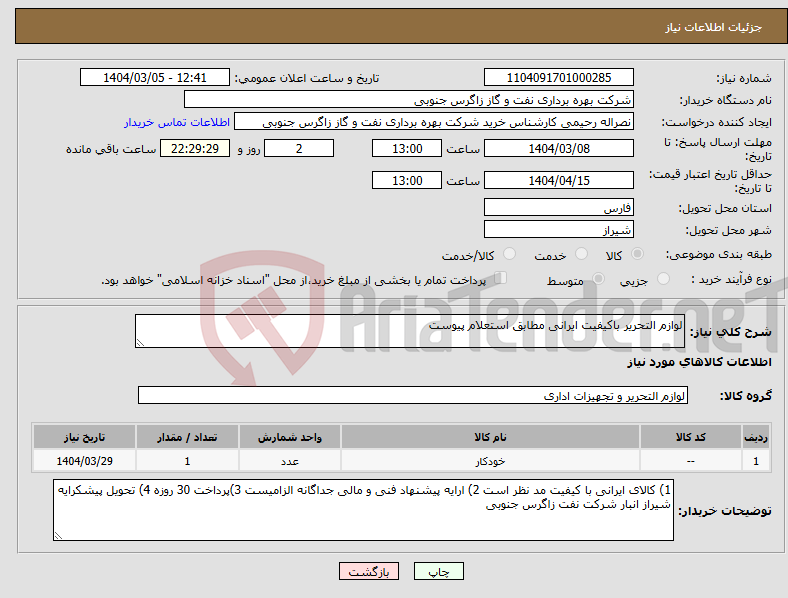Click the چاپ (print) button
The image size is (788, 598).
click(438, 571)
